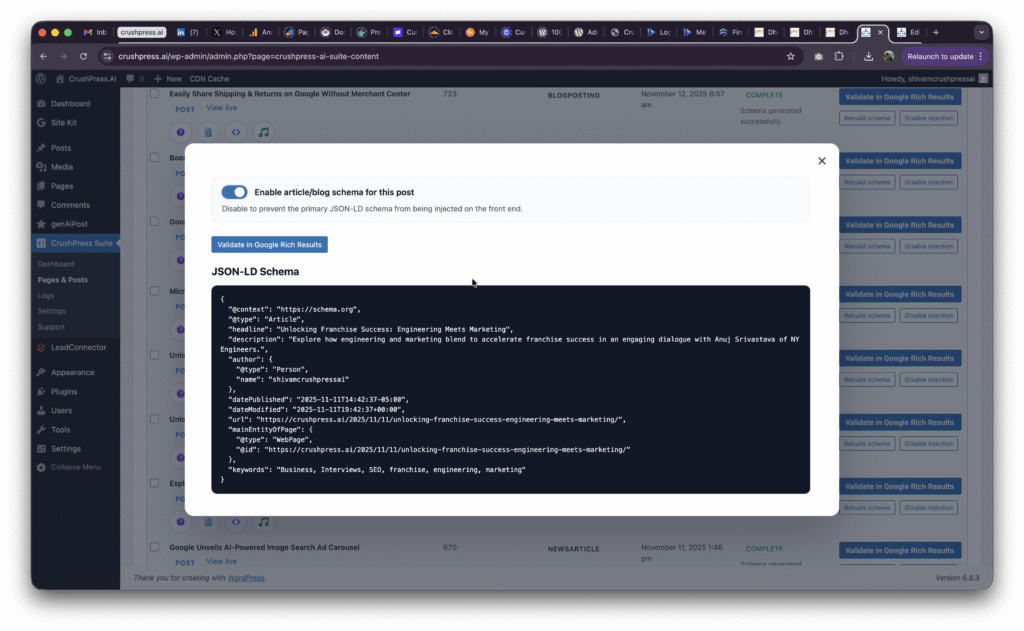The image size is (1024, 631).
Task: Go back in browser history
Action: tap(43, 56)
